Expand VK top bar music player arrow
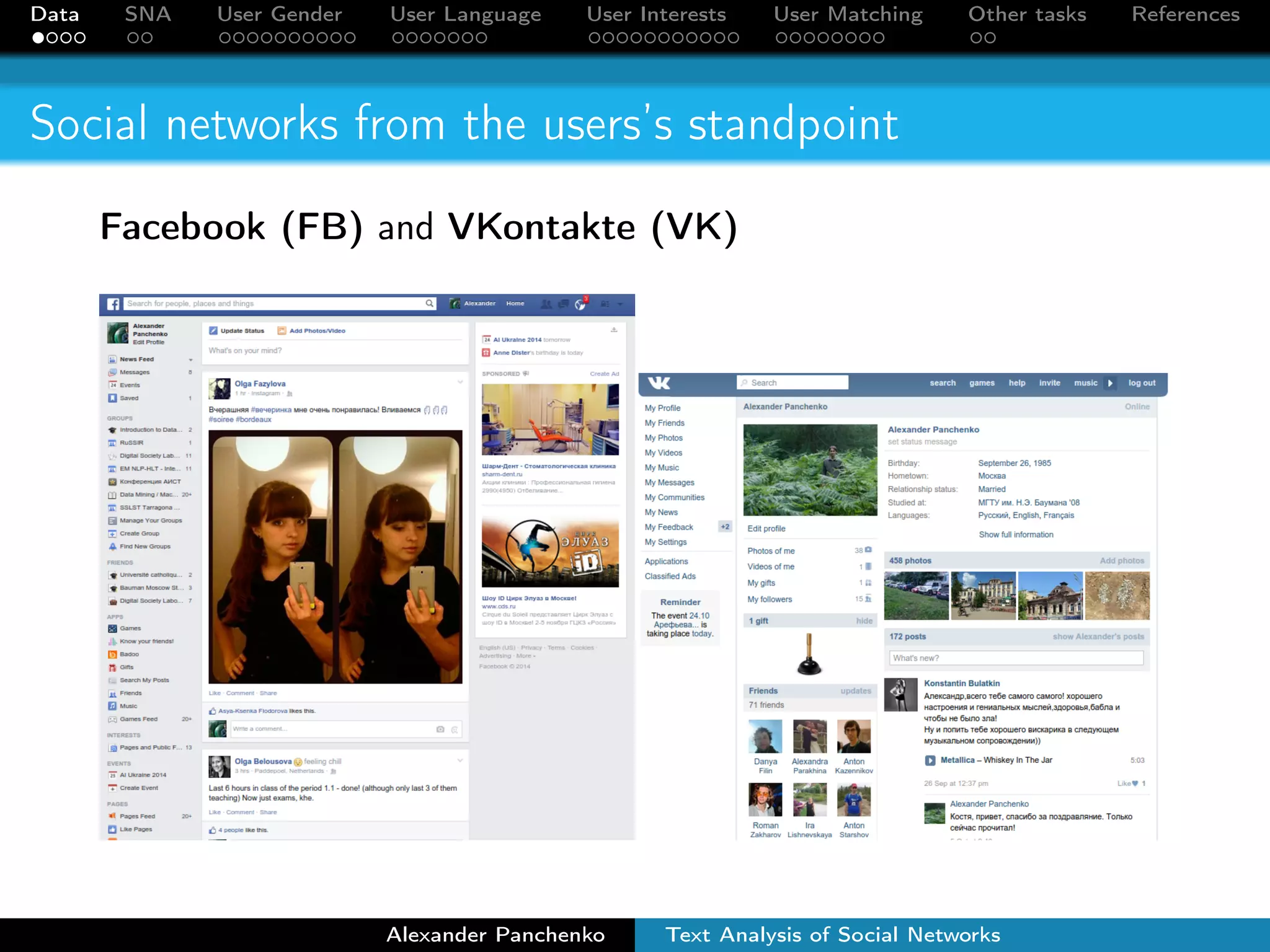1270x952 pixels. tap(1110, 383)
